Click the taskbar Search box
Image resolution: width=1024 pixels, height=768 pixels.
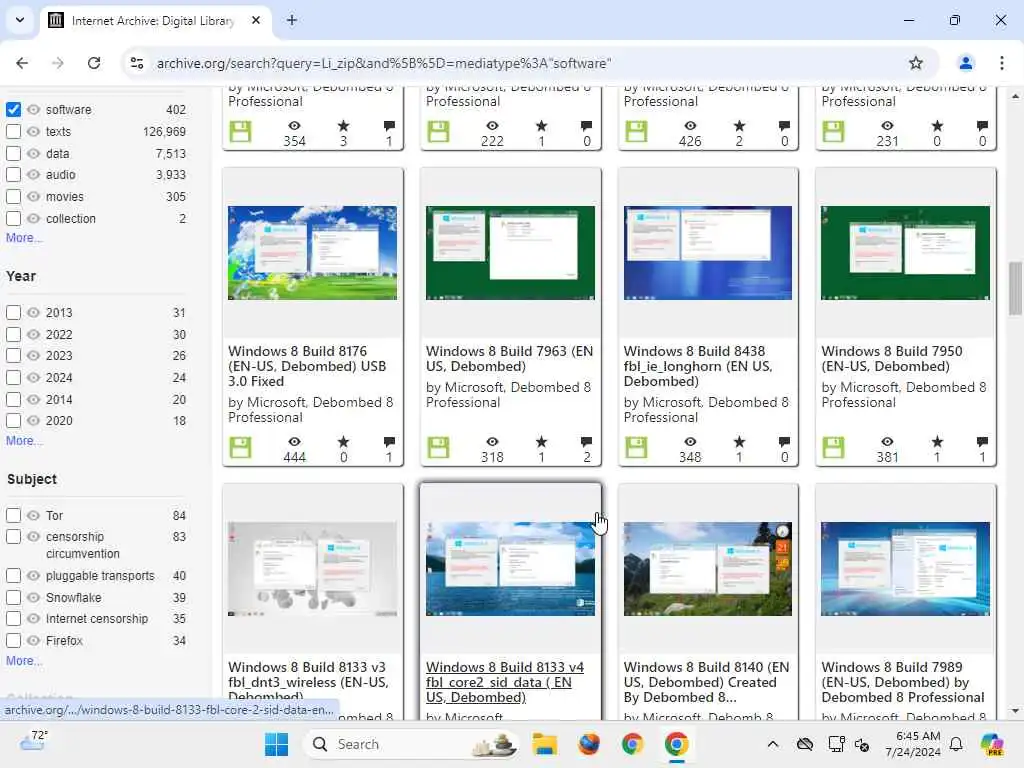411,744
